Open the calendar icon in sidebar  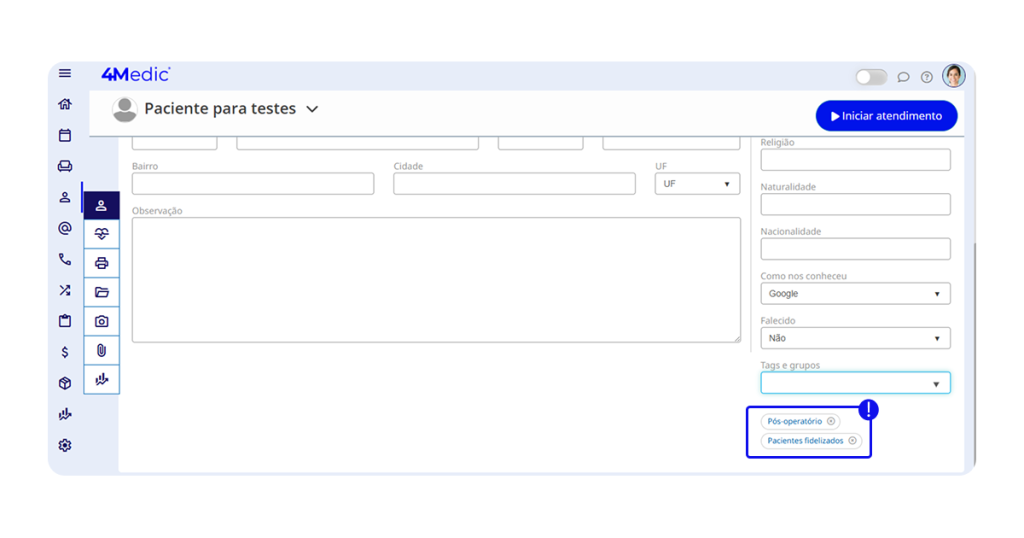(x=65, y=135)
